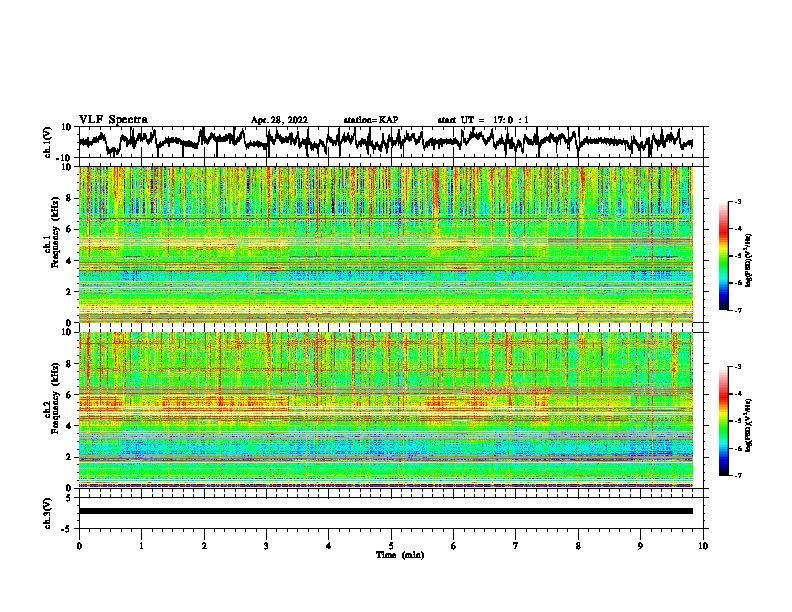Click the "Time (min)" x-axis label
The image size is (792, 612).
[400, 555]
